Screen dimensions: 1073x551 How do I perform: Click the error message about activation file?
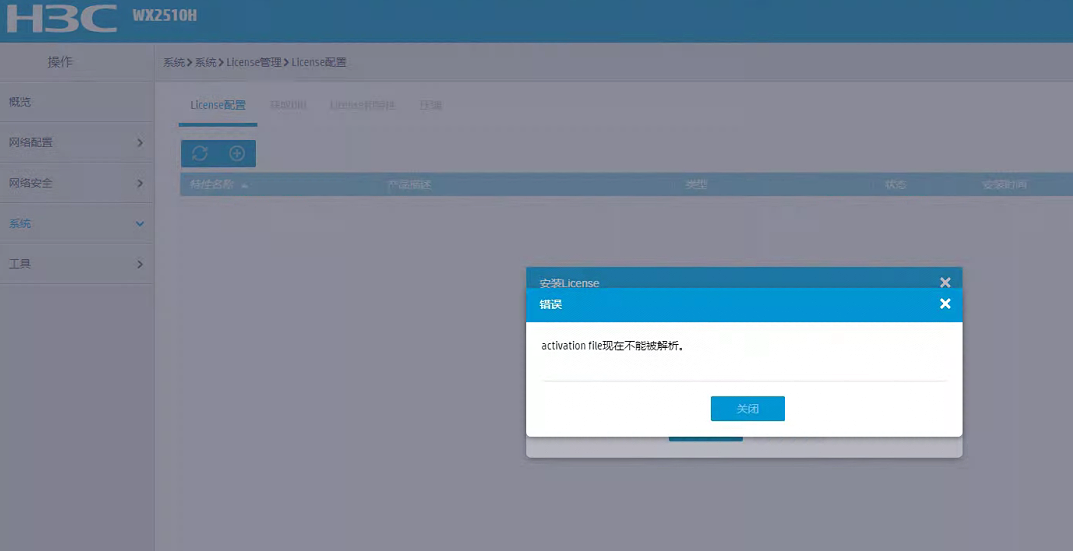[x=612, y=346]
